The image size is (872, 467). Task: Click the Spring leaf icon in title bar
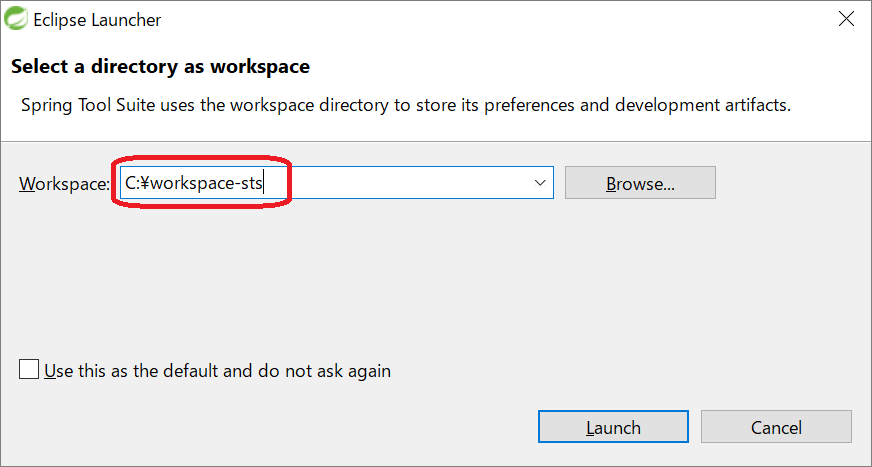(x=17, y=19)
